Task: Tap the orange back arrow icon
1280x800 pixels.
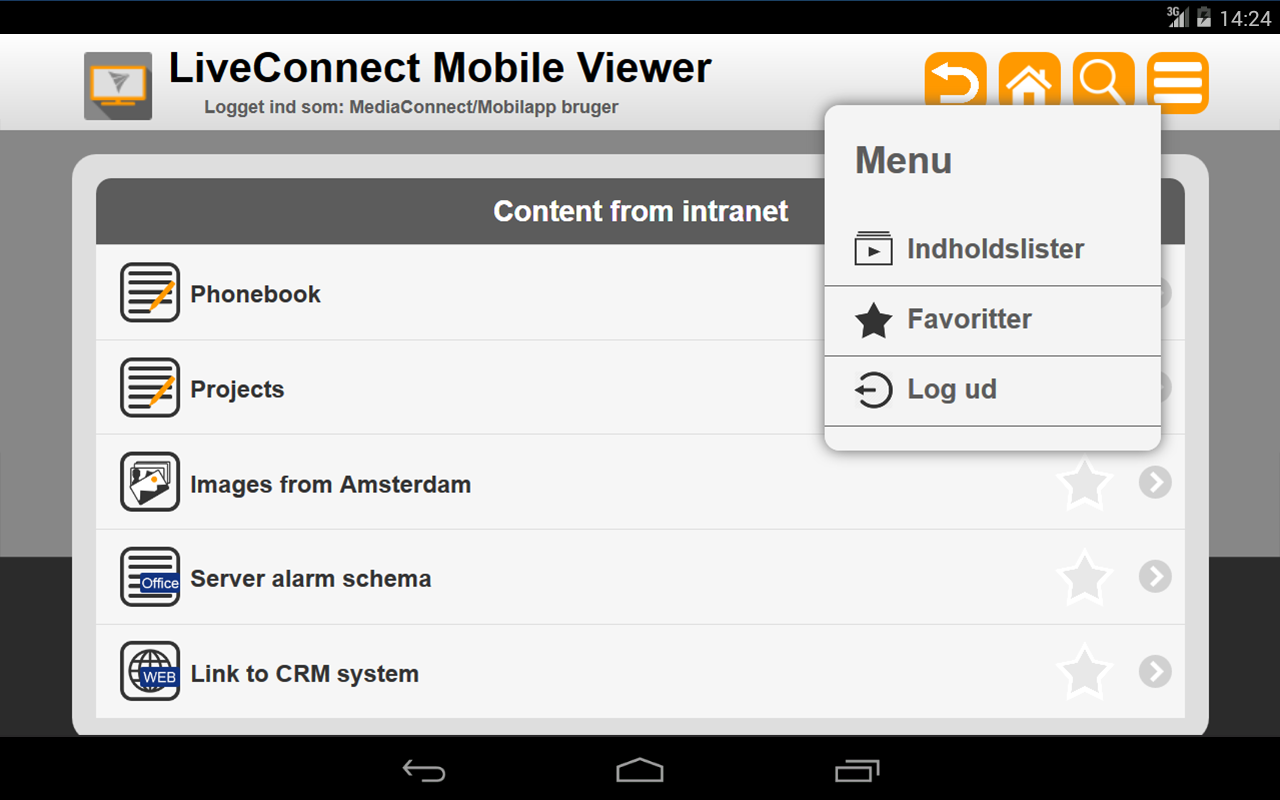Action: 955,82
